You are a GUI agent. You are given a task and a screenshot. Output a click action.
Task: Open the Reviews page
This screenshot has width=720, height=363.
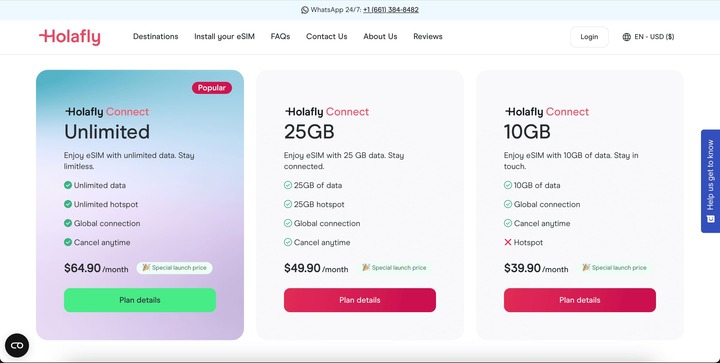coord(428,36)
